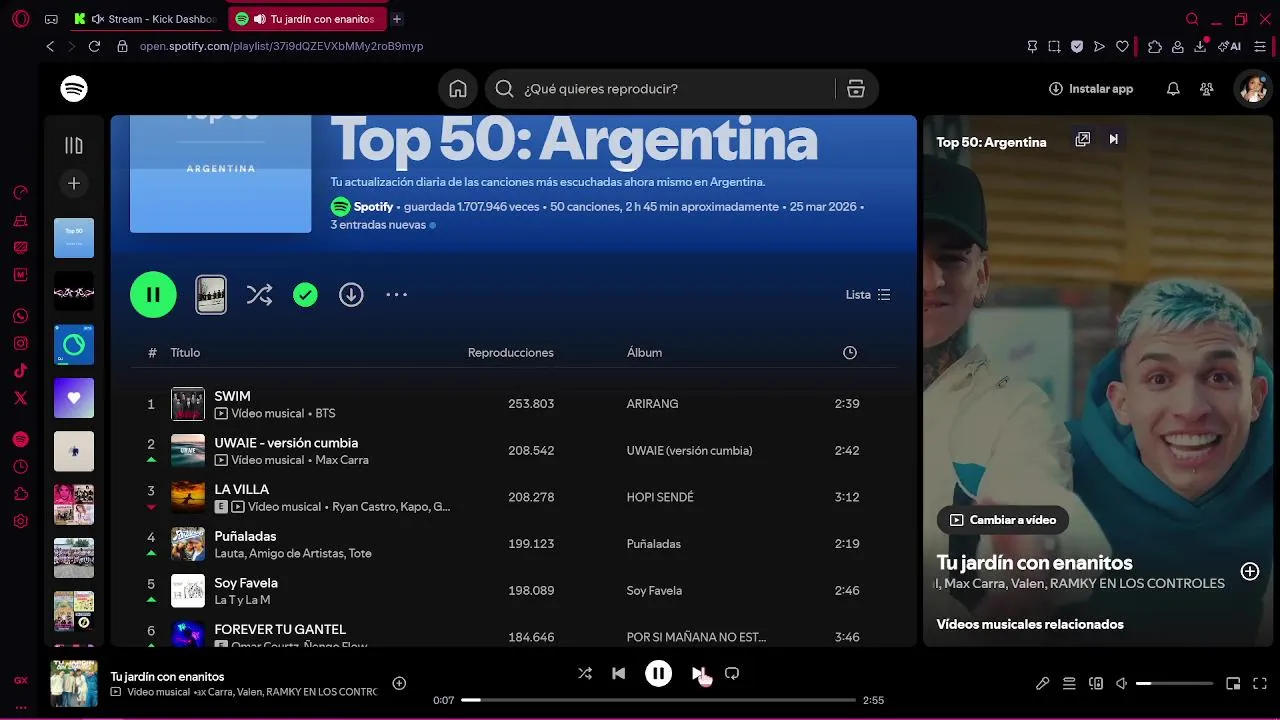Image resolution: width=1280 pixels, height=720 pixels.
Task: Add current song to library in side panel
Action: point(1250,571)
